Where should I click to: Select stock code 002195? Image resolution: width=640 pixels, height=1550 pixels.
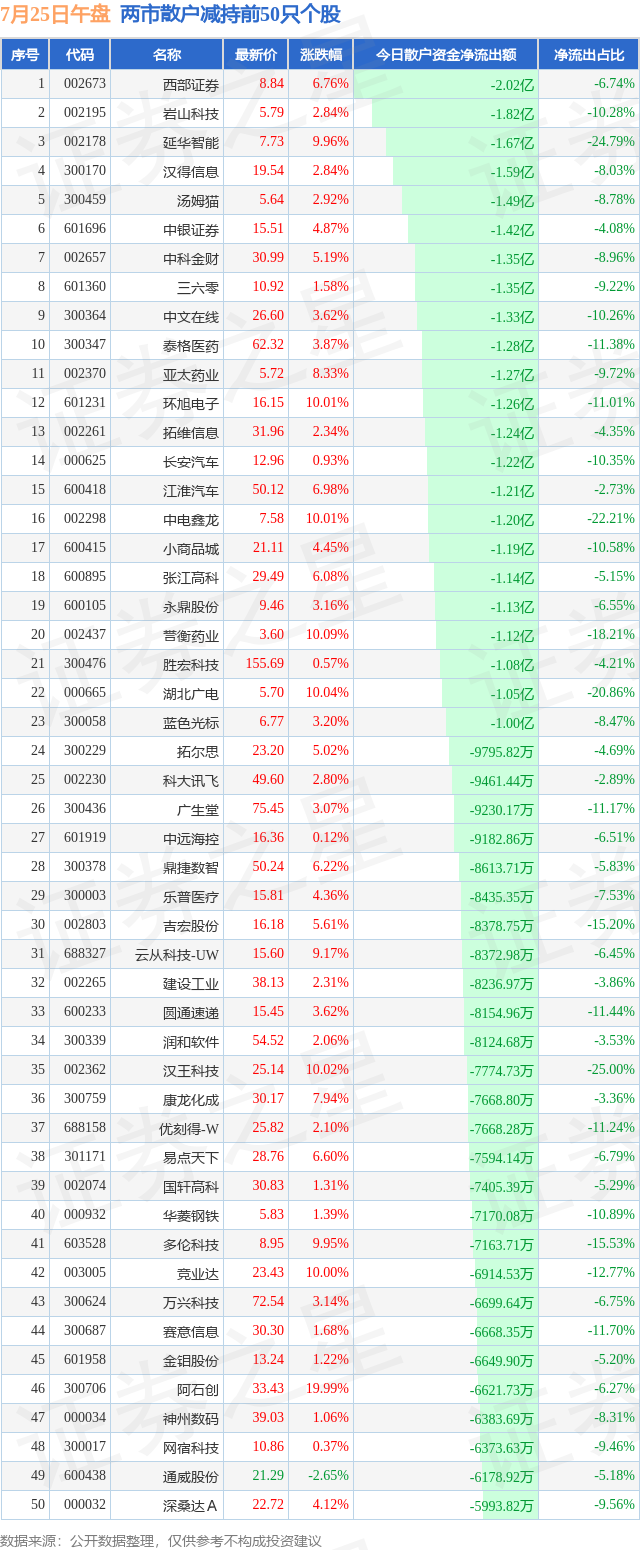84,113
